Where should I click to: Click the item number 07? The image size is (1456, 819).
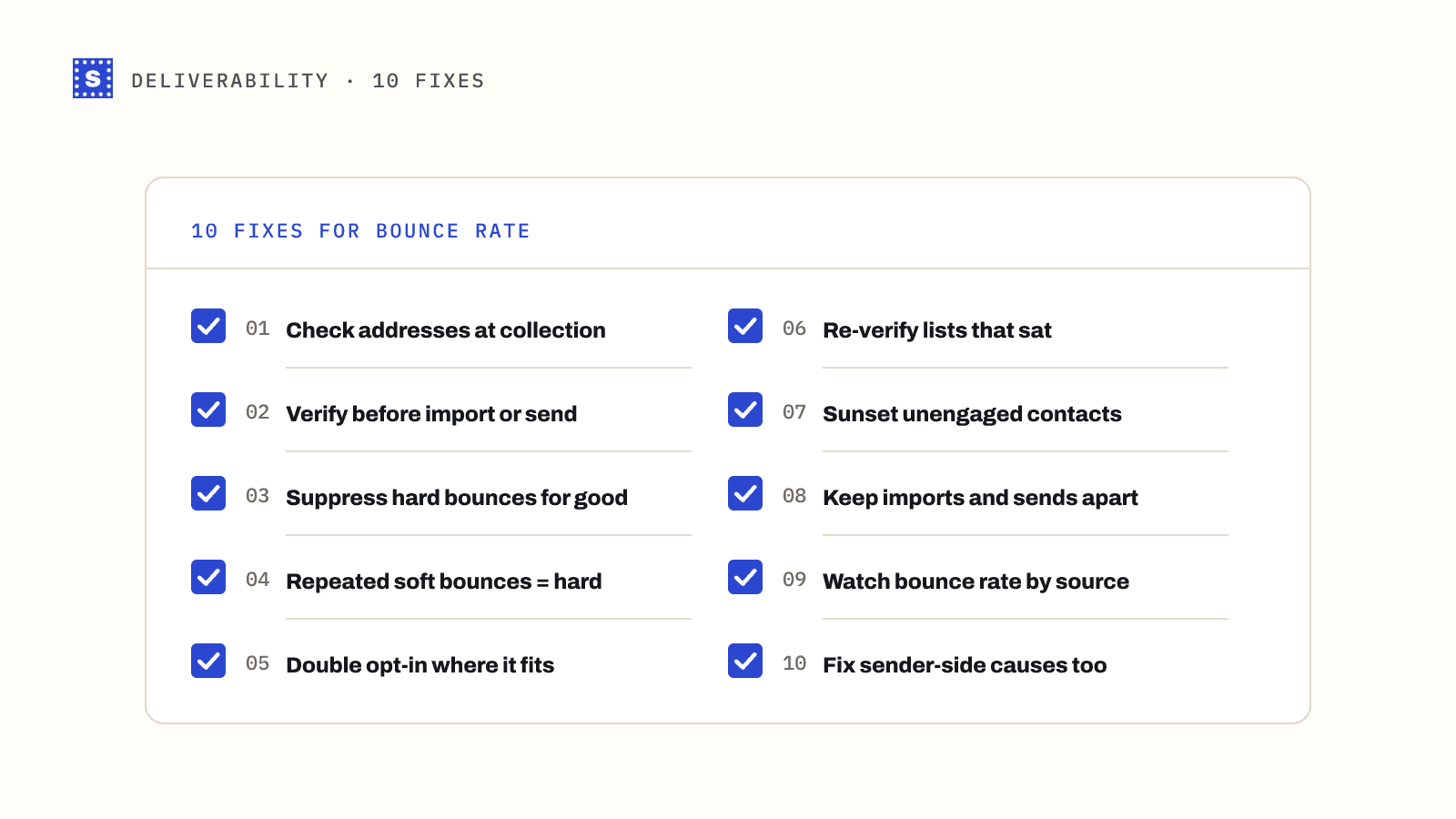(794, 412)
